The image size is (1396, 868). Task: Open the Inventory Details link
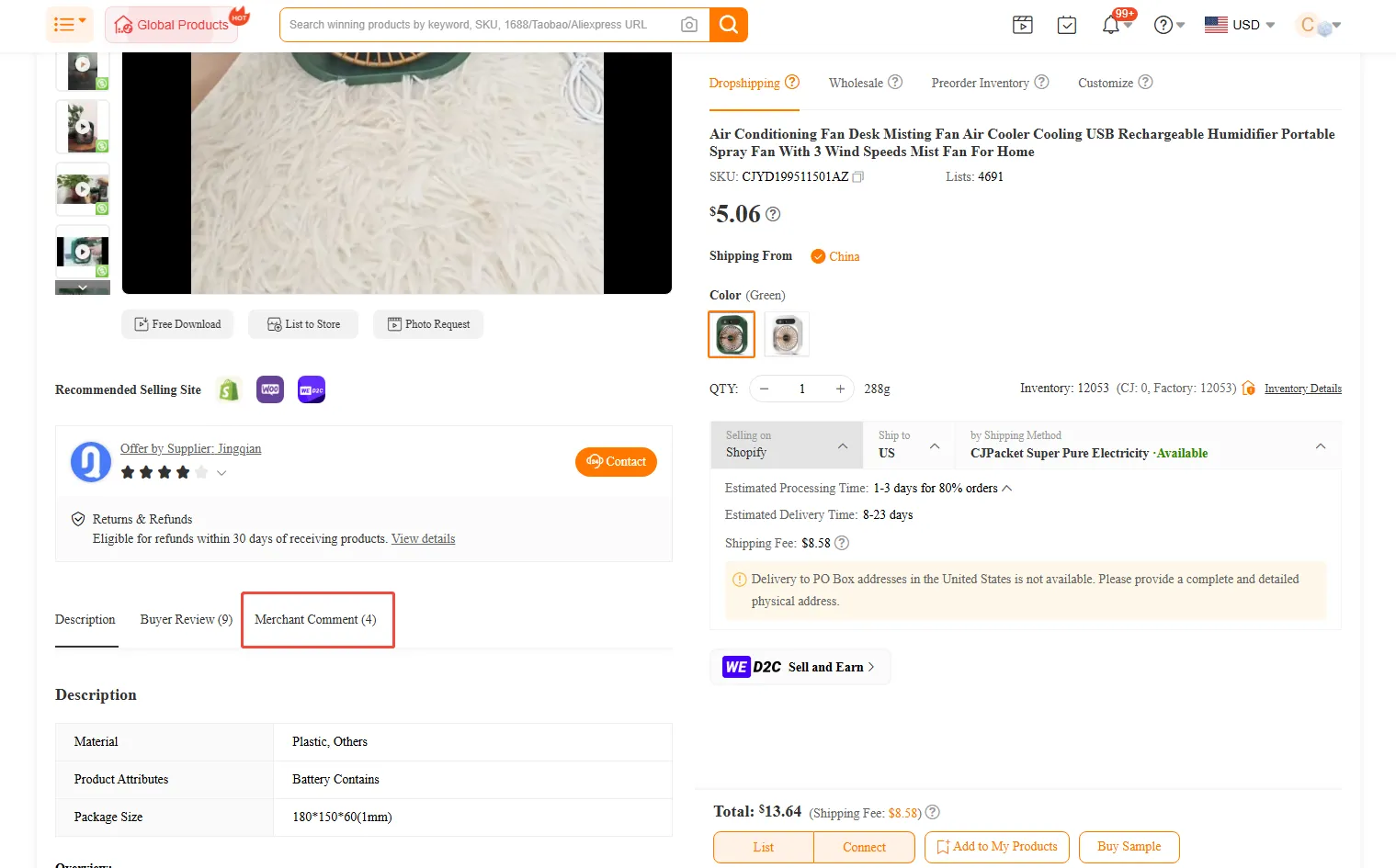(1302, 389)
